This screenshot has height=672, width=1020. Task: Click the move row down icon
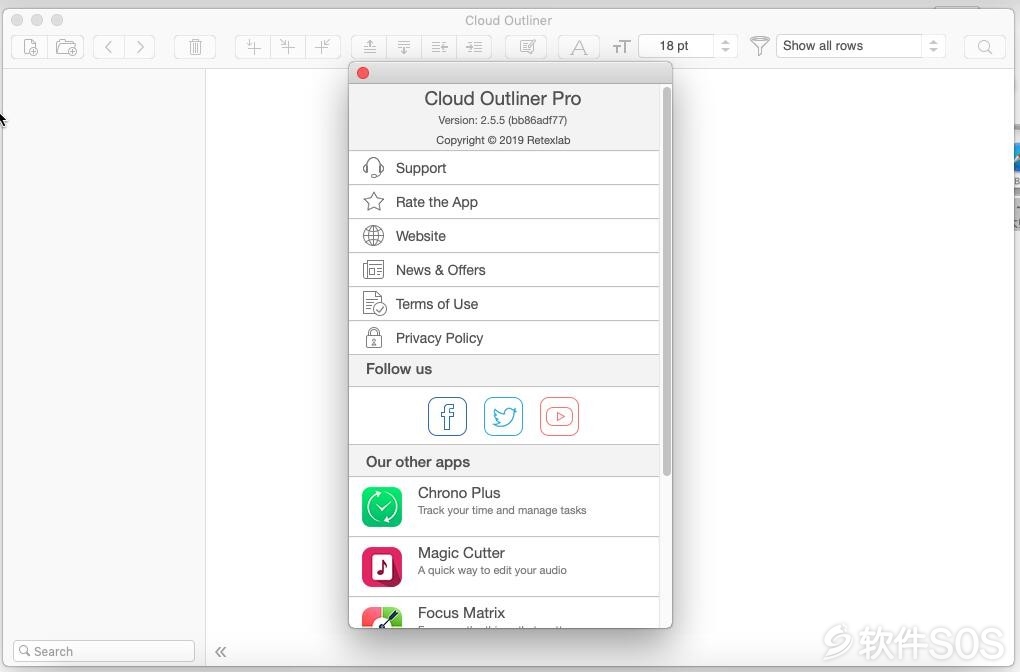tap(404, 47)
